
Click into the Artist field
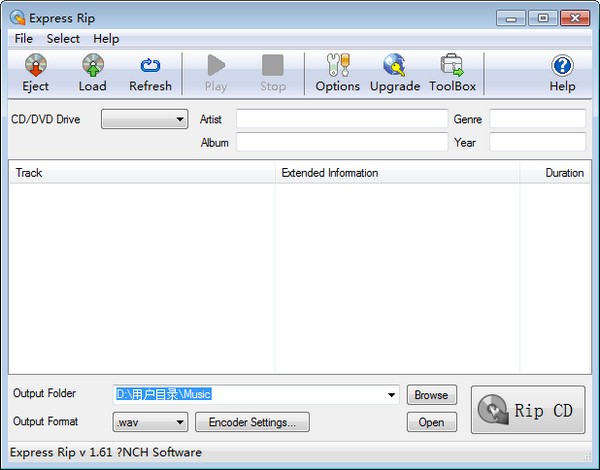[342, 119]
